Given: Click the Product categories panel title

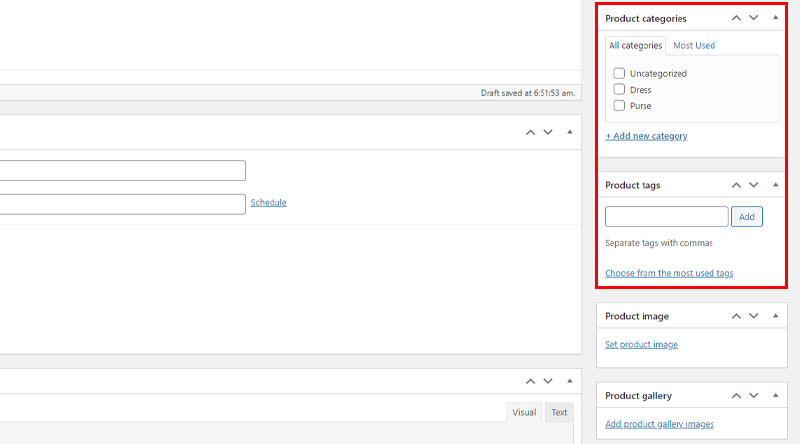Looking at the screenshot, I should point(646,18).
